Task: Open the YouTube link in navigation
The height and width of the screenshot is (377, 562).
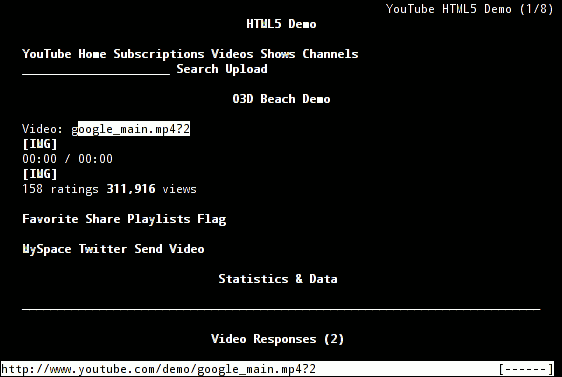Action: coord(47,54)
